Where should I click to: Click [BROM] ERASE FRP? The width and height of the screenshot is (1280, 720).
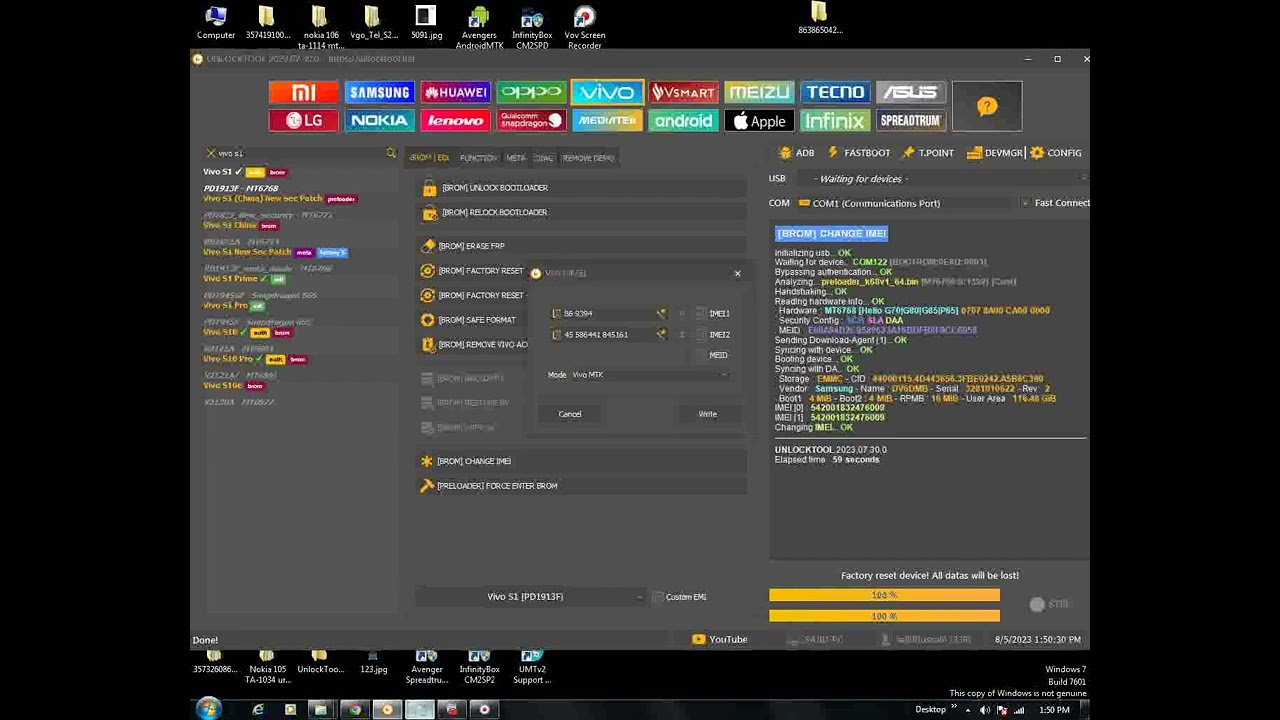pos(583,246)
